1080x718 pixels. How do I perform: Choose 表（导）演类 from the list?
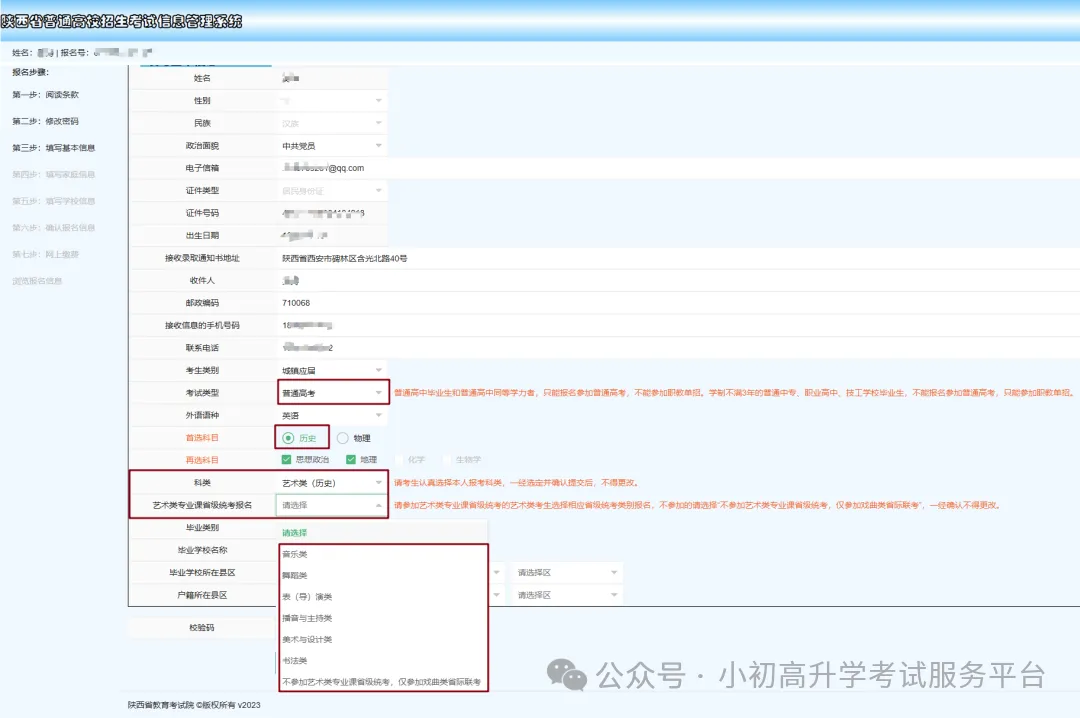(x=383, y=597)
